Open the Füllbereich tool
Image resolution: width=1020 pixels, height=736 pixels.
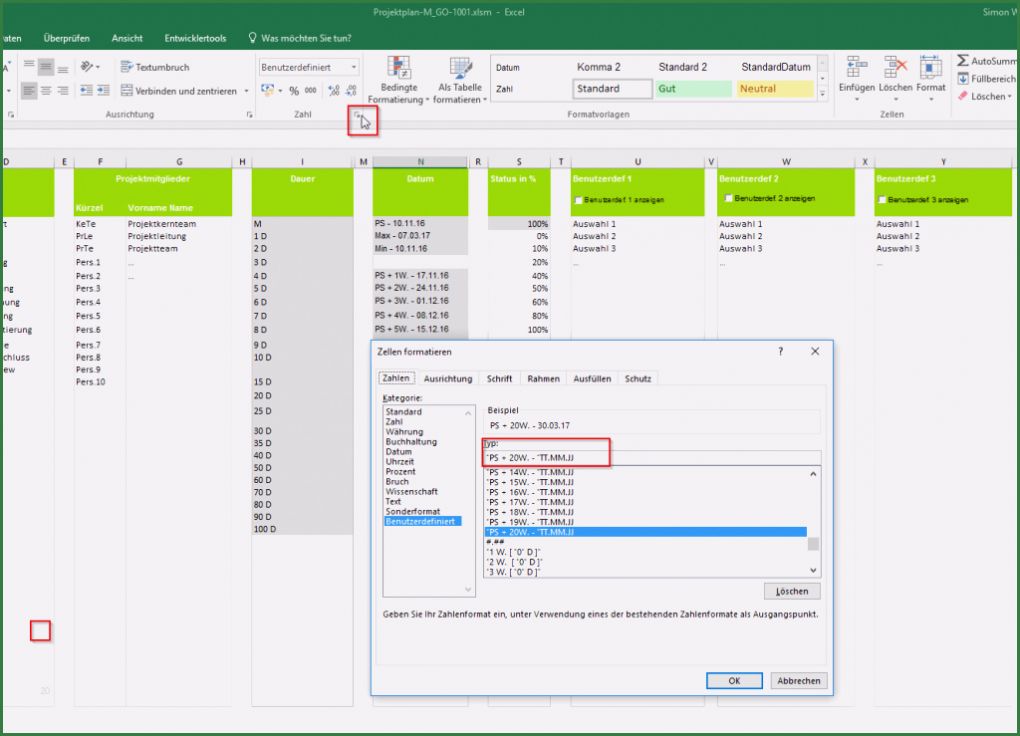pos(990,77)
